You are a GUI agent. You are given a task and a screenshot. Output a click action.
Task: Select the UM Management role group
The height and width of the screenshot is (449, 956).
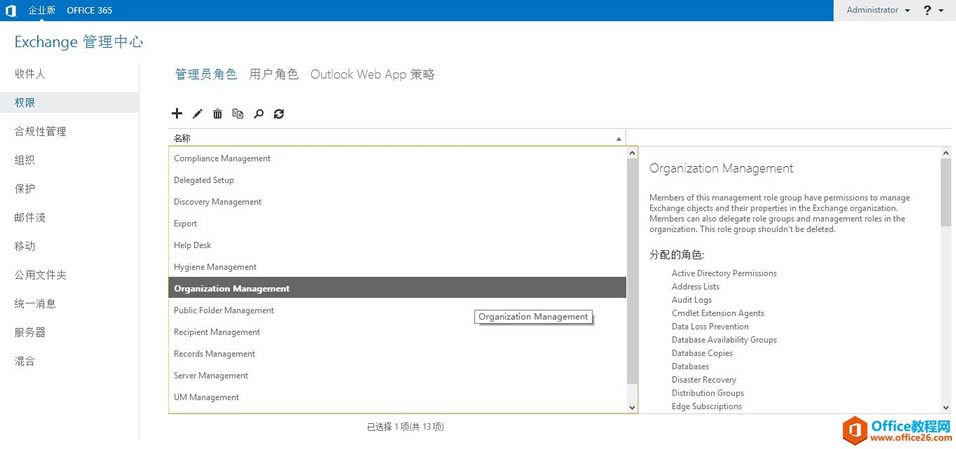(x=398, y=397)
